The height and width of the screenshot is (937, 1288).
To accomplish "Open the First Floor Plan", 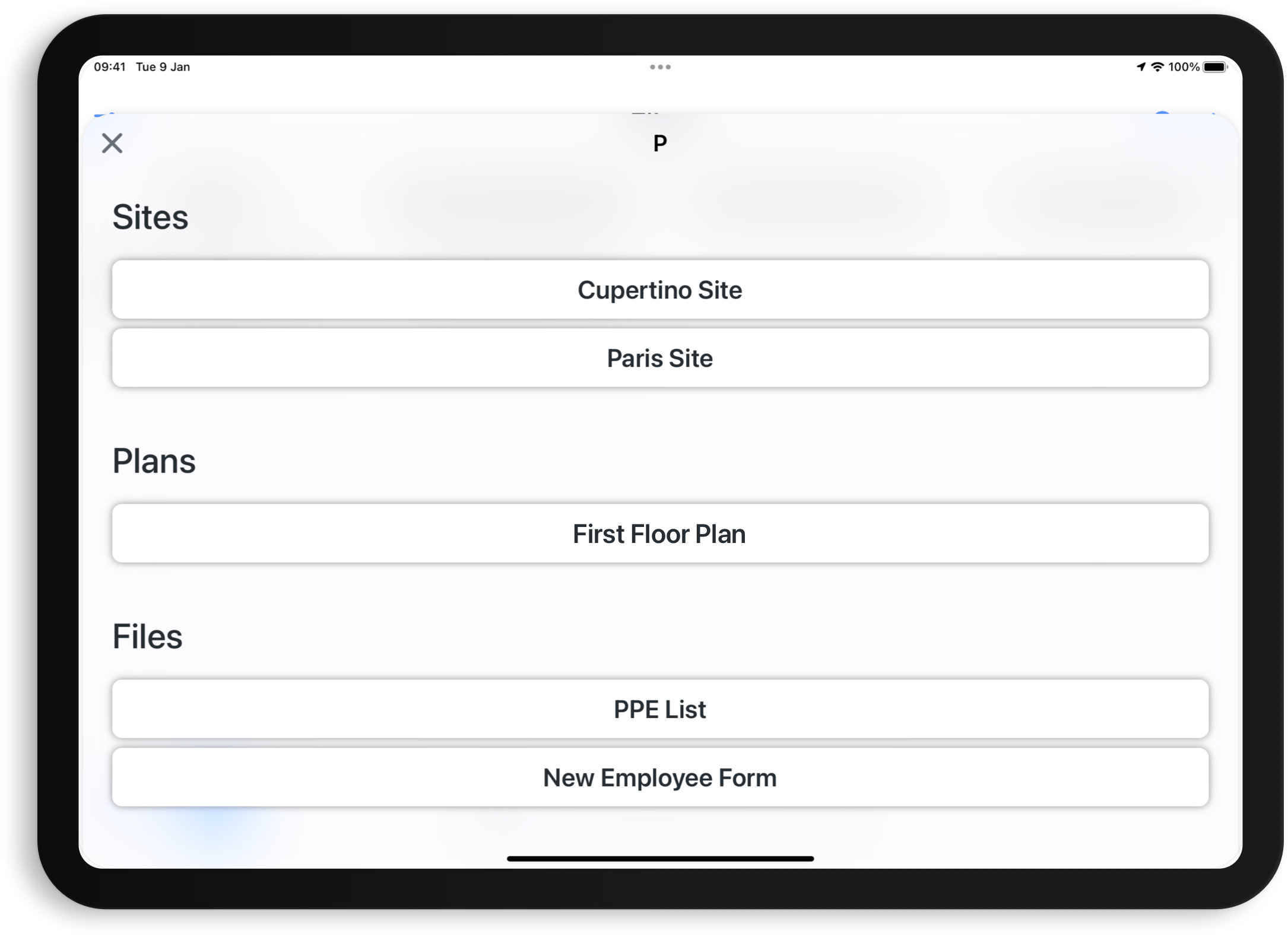I will (x=660, y=533).
